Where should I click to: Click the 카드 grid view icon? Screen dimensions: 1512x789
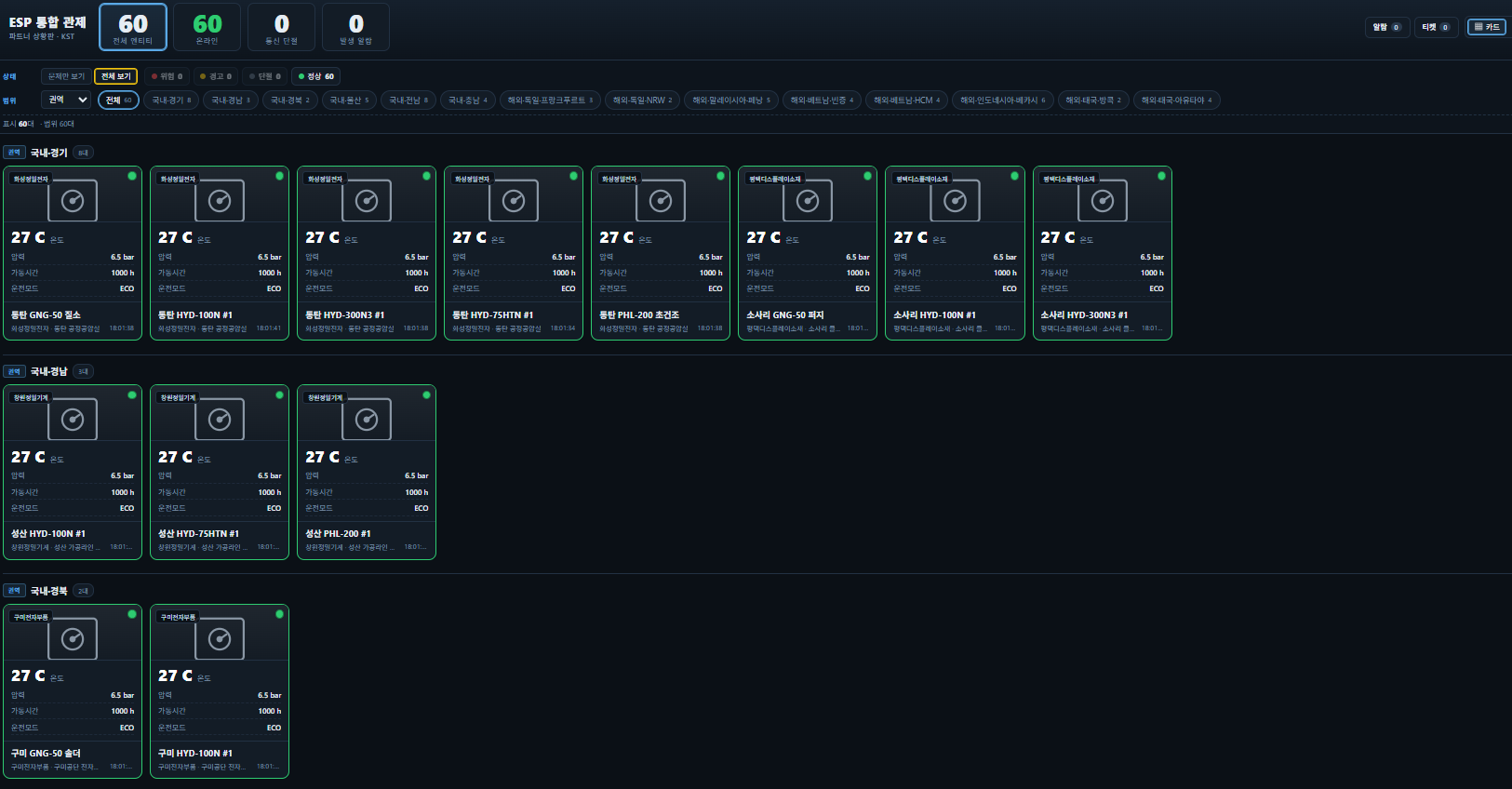[1487, 27]
